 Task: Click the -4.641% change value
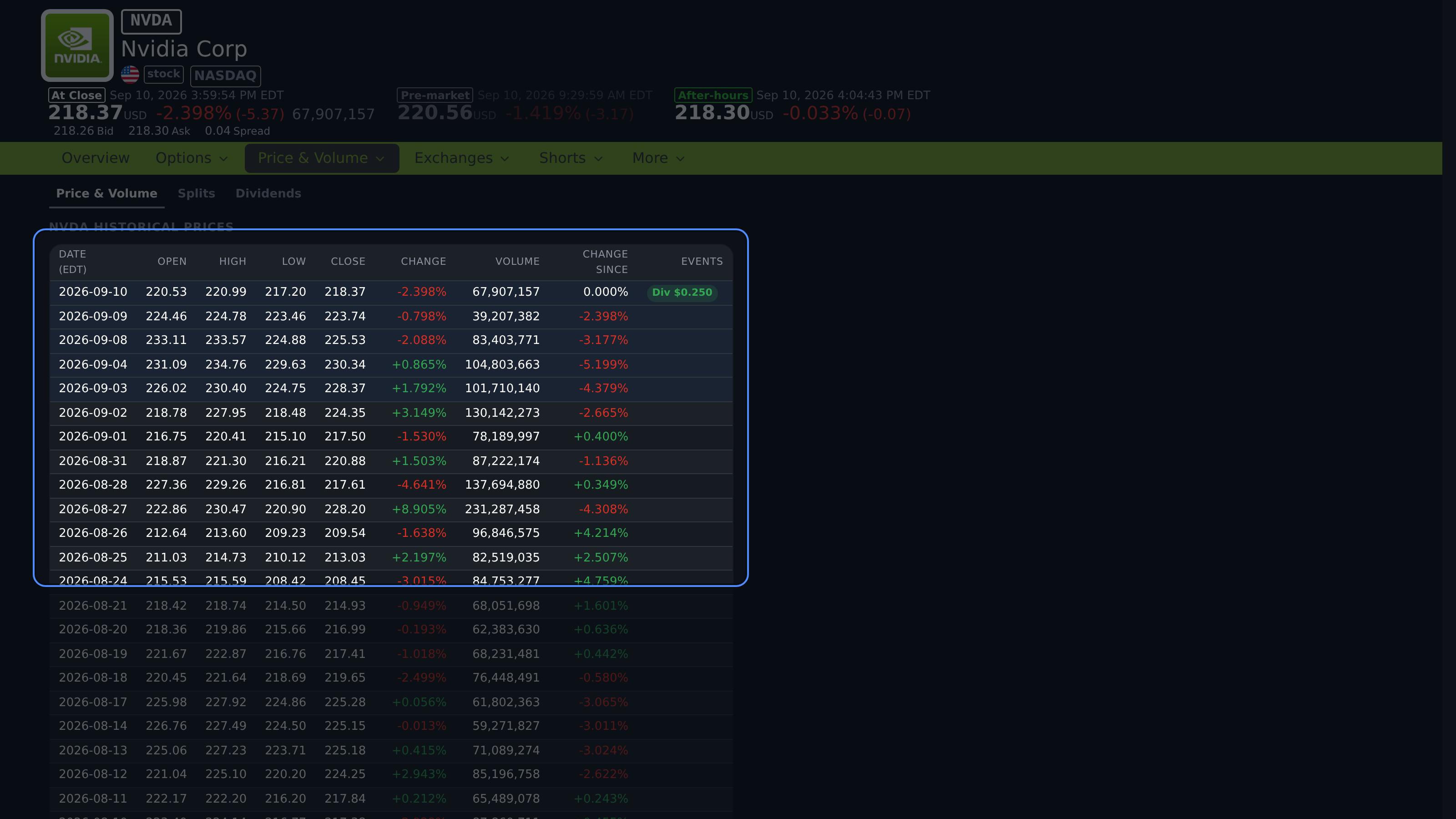[x=422, y=485]
